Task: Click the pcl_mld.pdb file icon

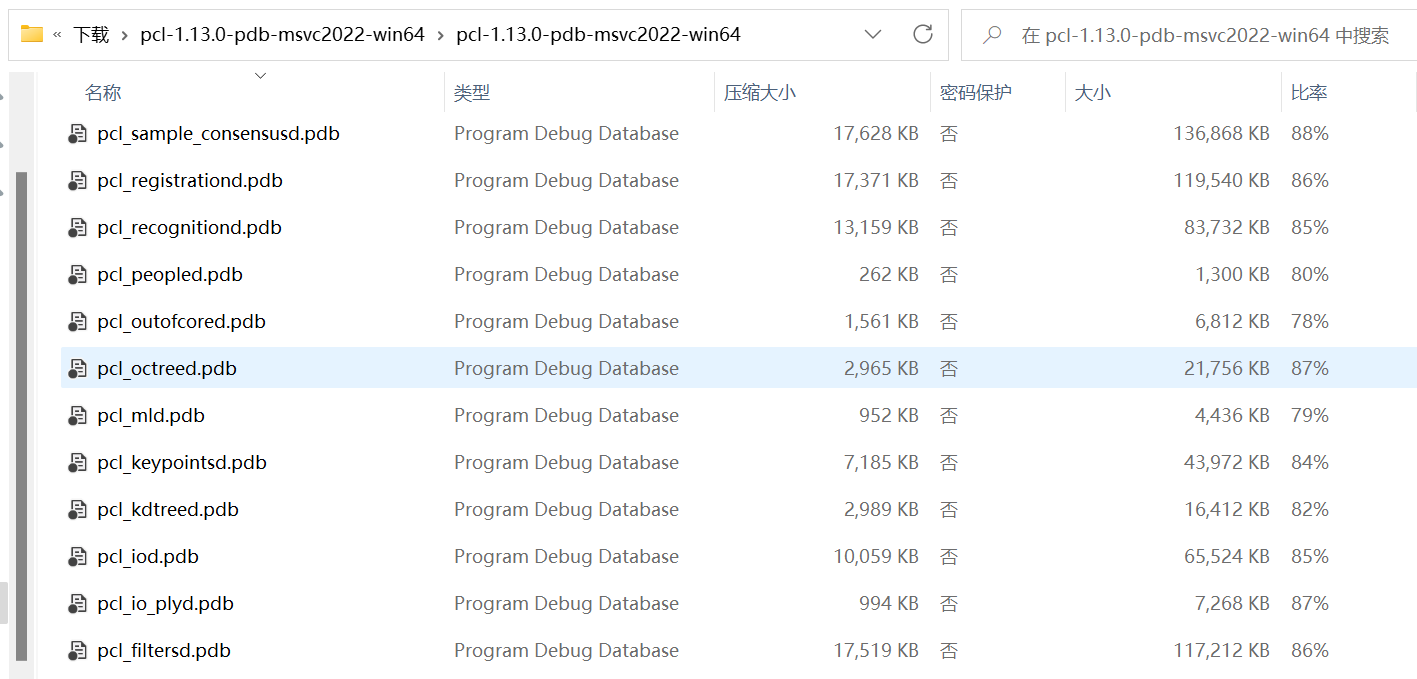Action: click(78, 416)
